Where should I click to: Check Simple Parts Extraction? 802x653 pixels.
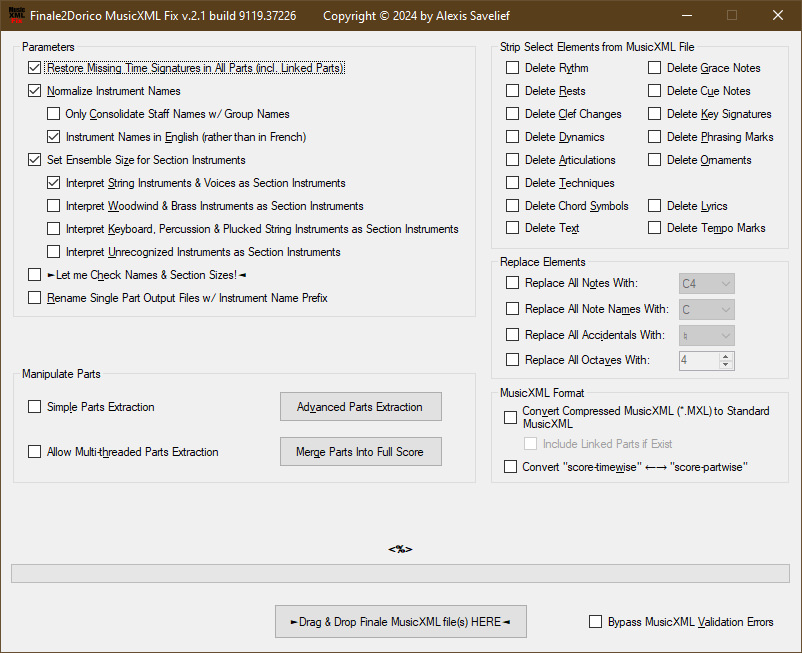pyautogui.click(x=34, y=407)
